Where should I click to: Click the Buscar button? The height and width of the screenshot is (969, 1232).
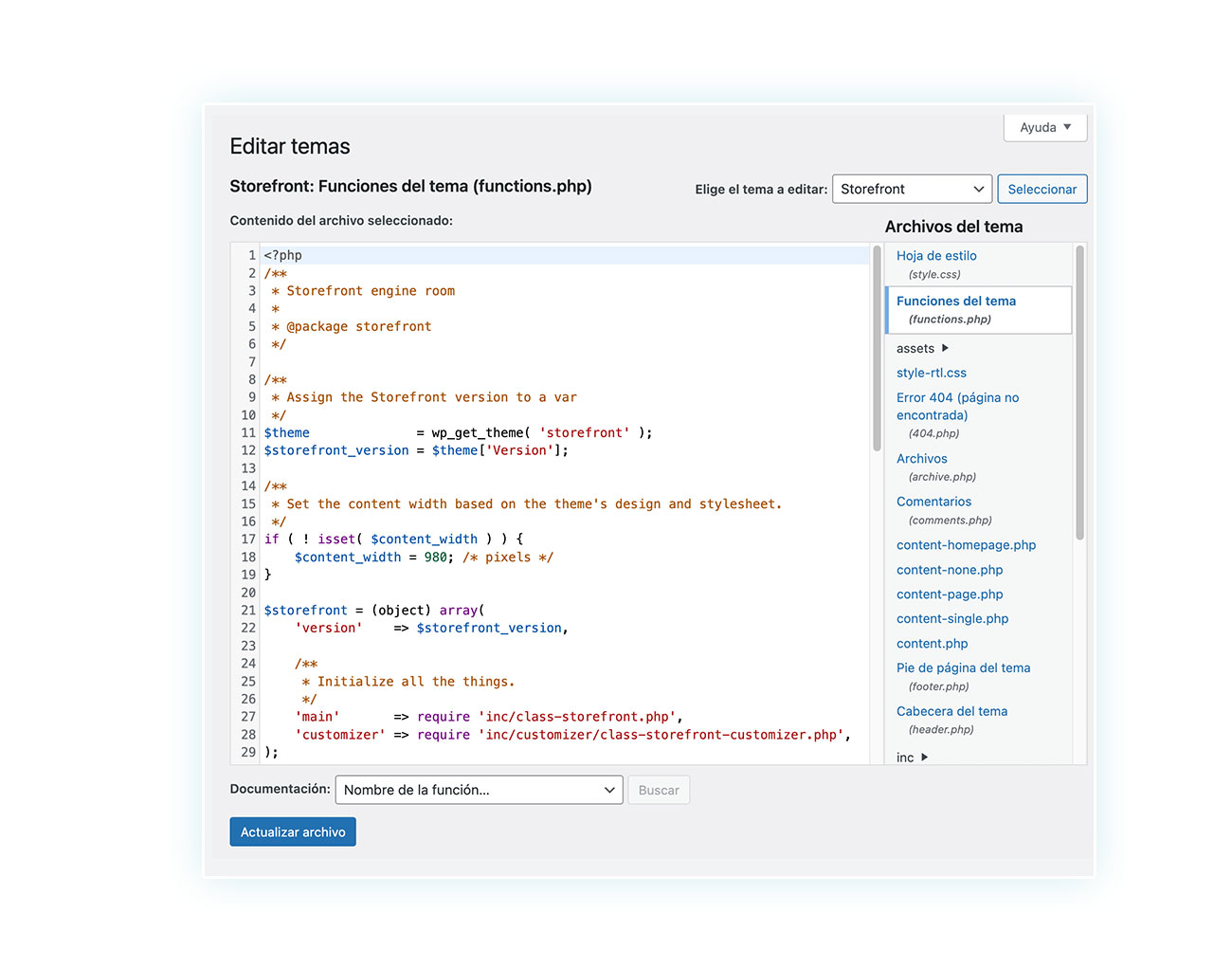click(x=659, y=790)
